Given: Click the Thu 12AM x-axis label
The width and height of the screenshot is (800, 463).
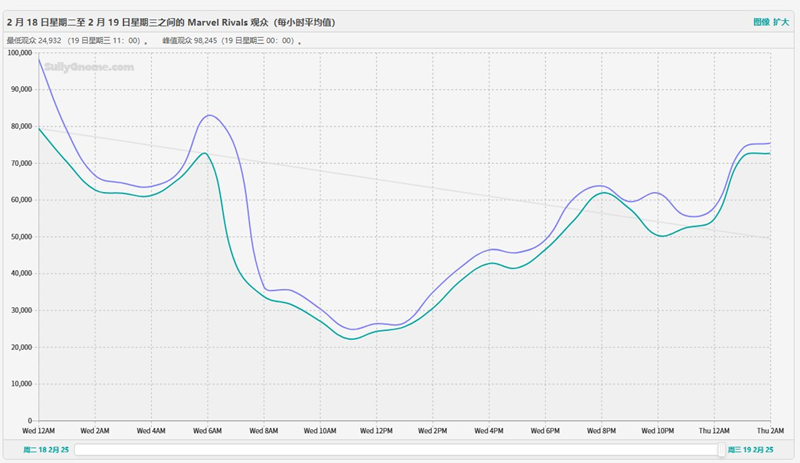Looking at the screenshot, I should (x=714, y=430).
